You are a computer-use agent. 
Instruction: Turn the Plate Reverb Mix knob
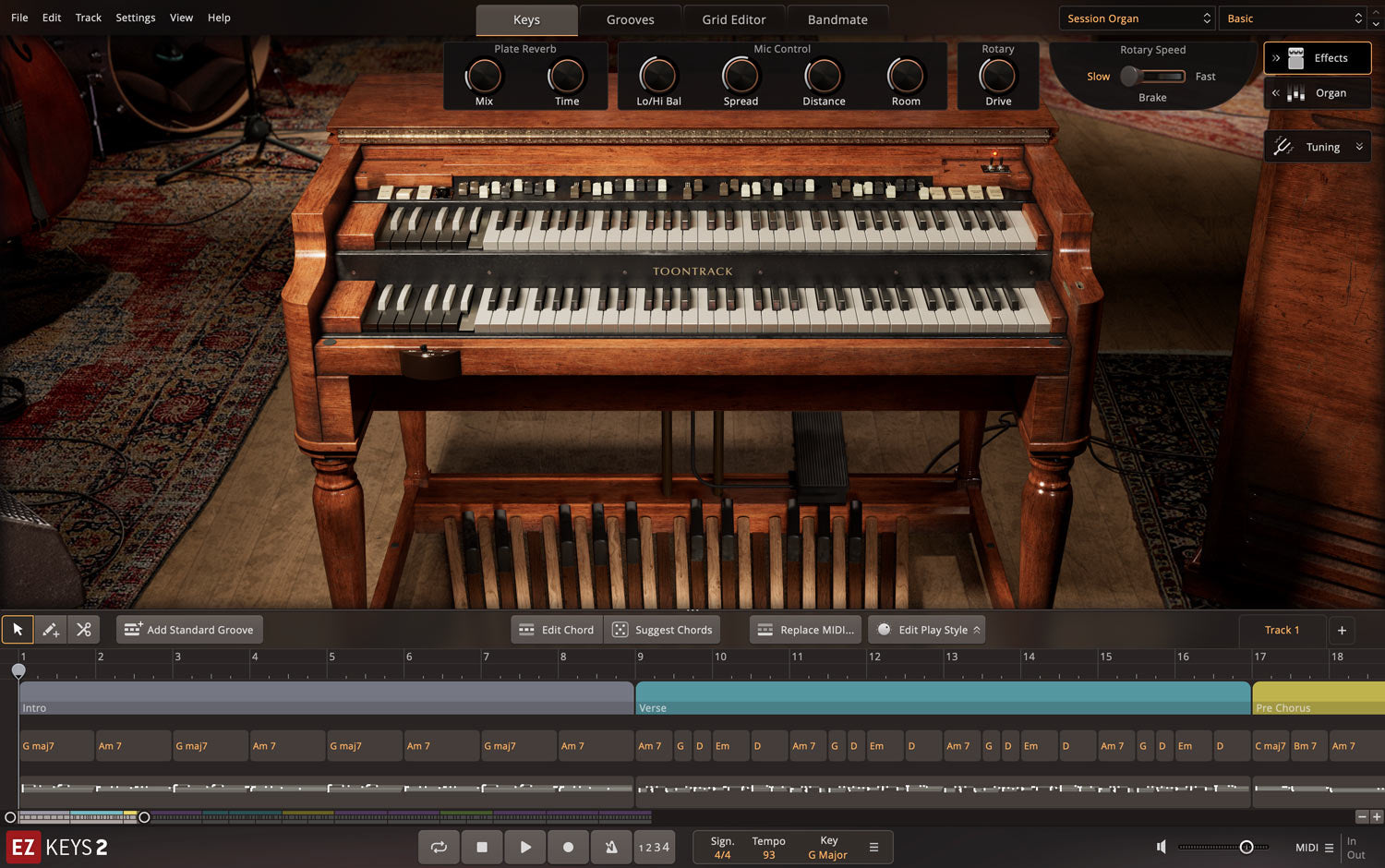tap(484, 76)
